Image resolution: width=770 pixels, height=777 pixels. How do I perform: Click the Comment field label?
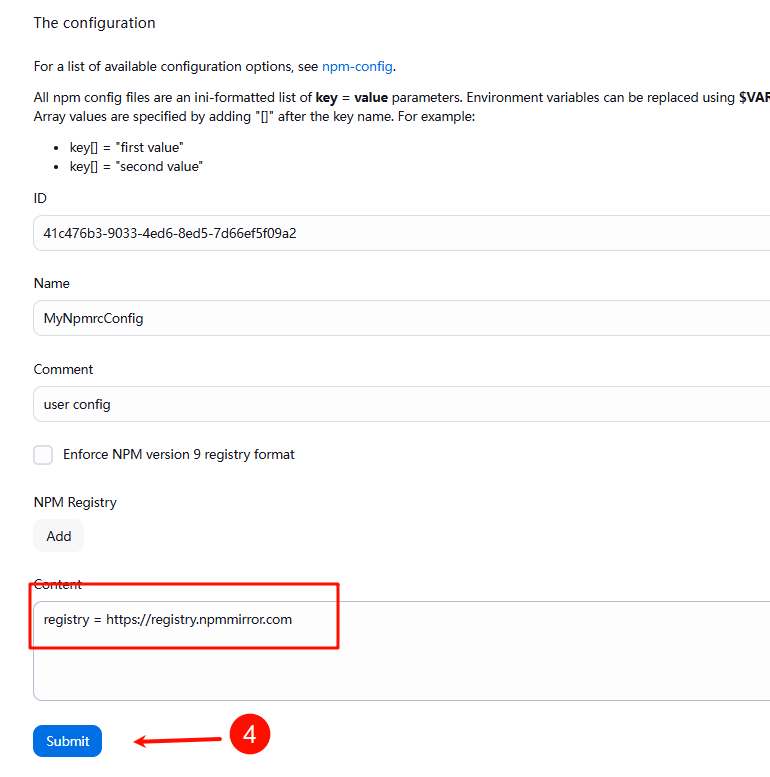coord(63,369)
